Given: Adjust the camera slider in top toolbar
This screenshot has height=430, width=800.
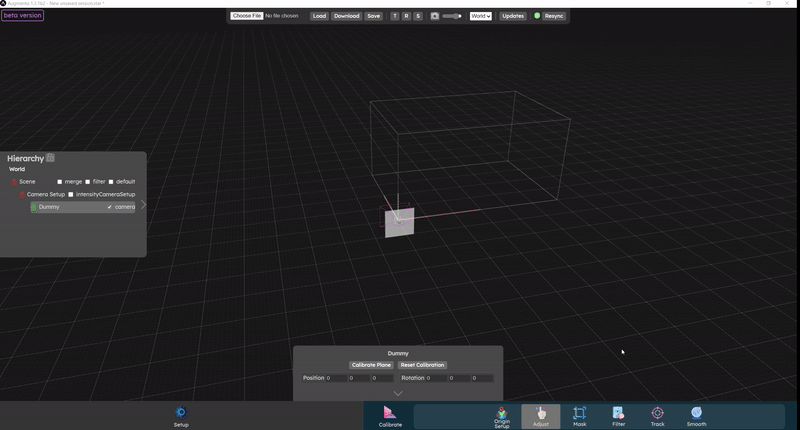Looking at the screenshot, I should (x=452, y=16).
